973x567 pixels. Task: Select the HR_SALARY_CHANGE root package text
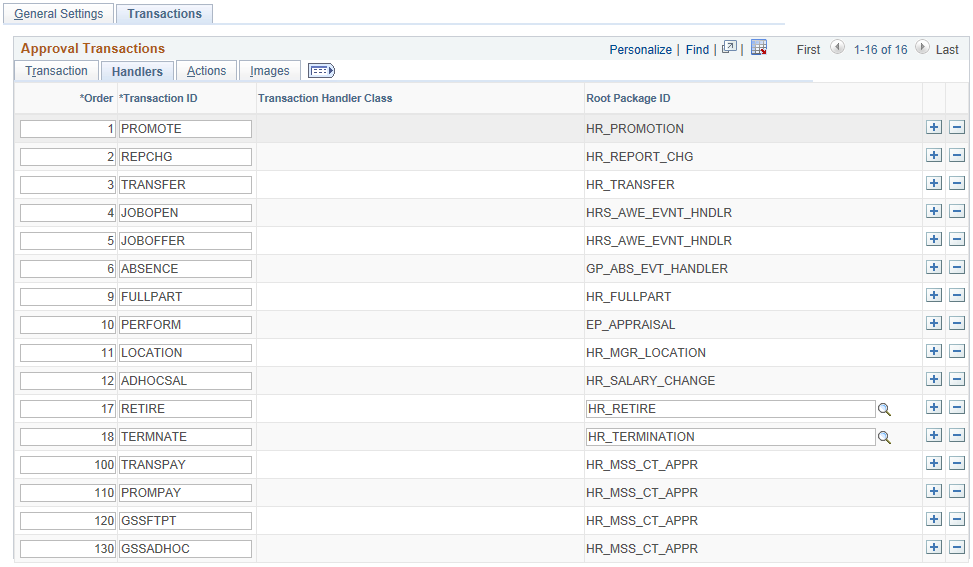pyautogui.click(x=650, y=381)
